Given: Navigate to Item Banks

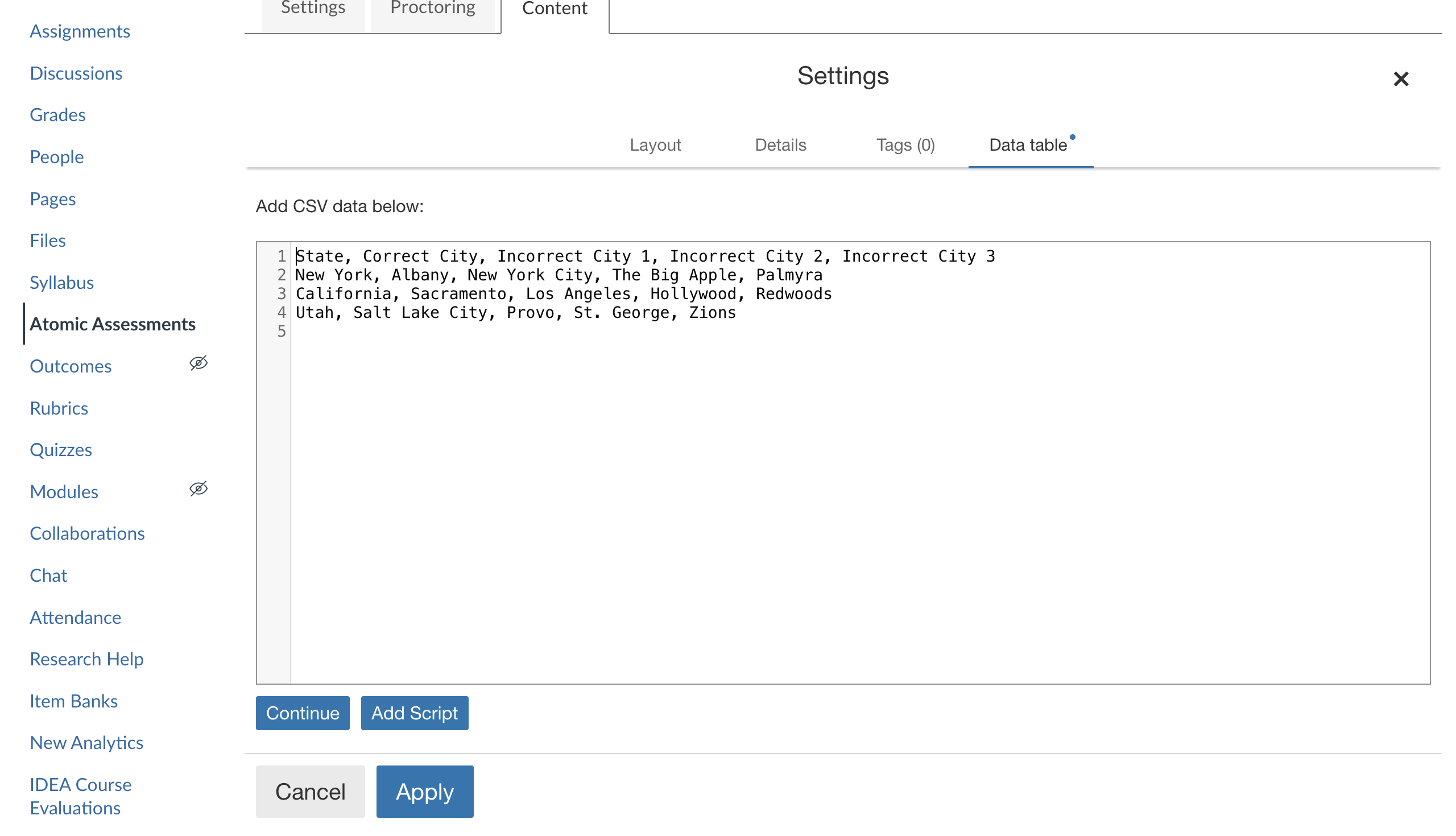Looking at the screenshot, I should click(x=73, y=701).
